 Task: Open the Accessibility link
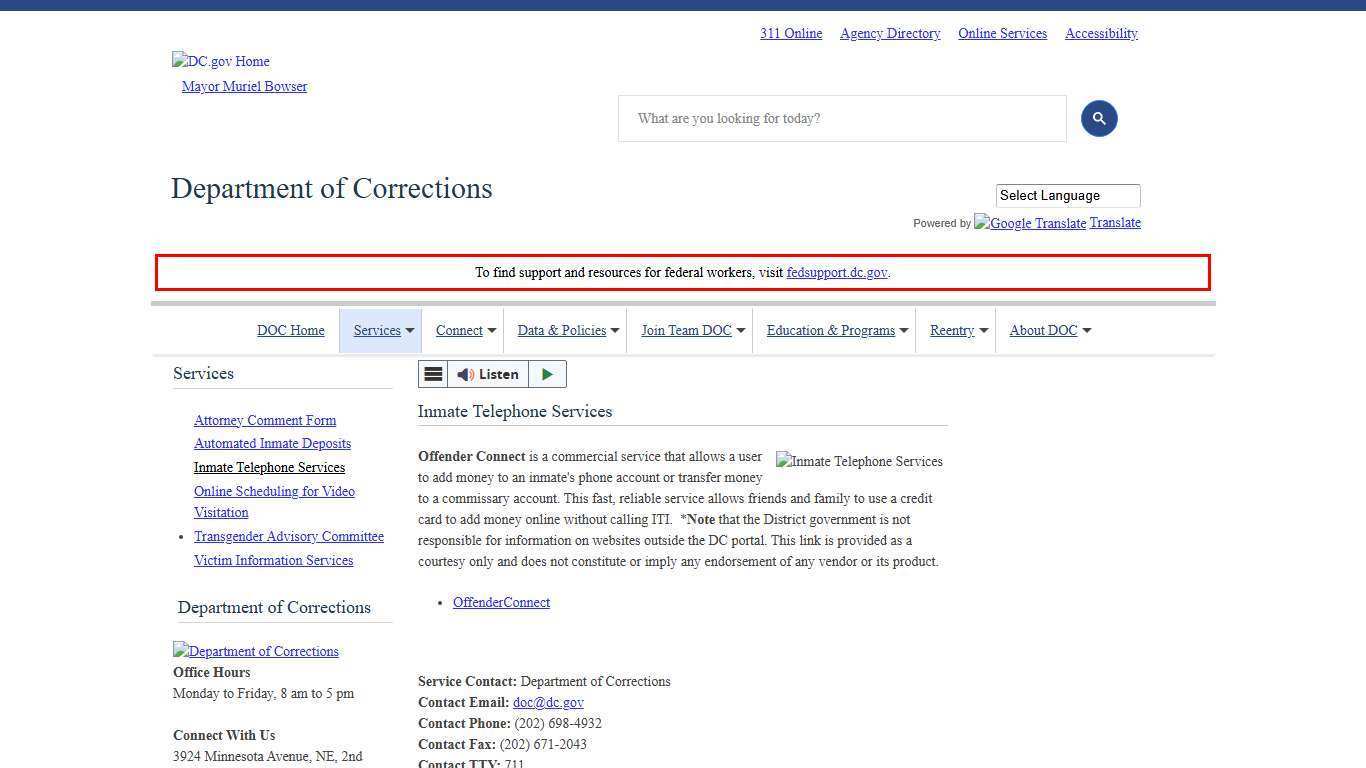1100,33
